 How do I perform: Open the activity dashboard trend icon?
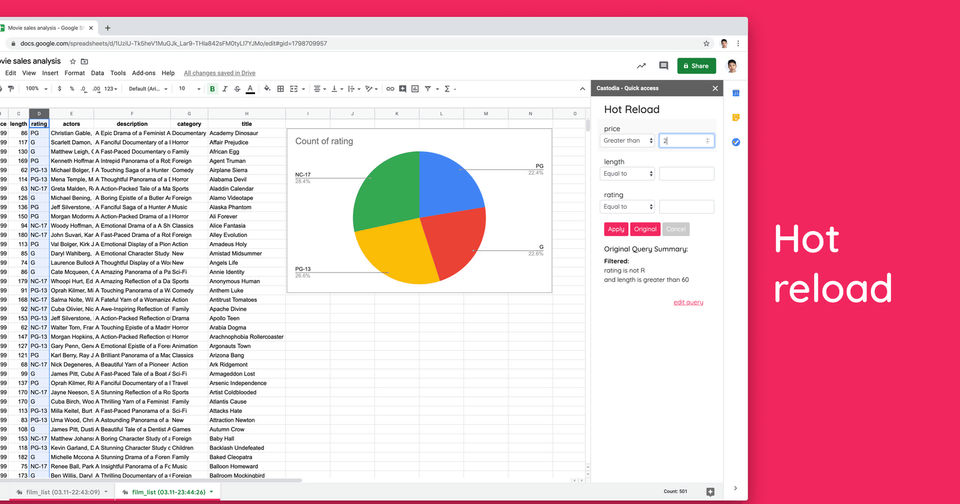pos(641,66)
